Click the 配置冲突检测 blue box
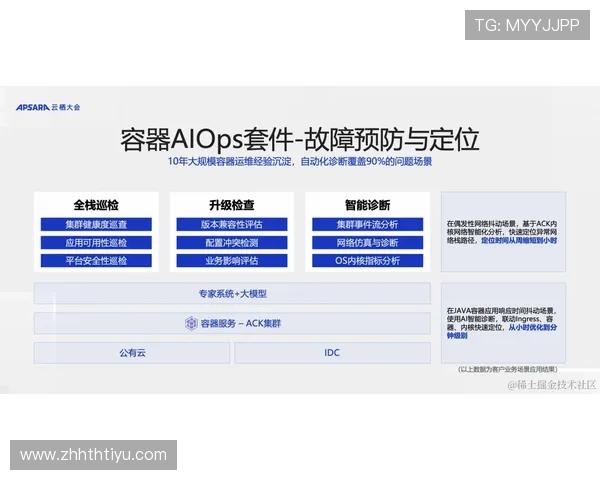This screenshot has height=480, width=600. point(232,243)
